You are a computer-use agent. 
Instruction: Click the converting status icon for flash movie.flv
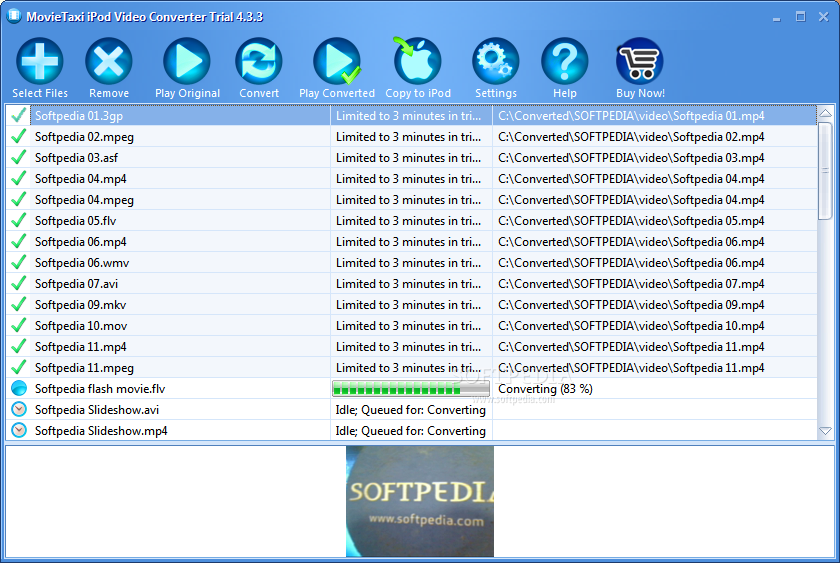pos(18,389)
